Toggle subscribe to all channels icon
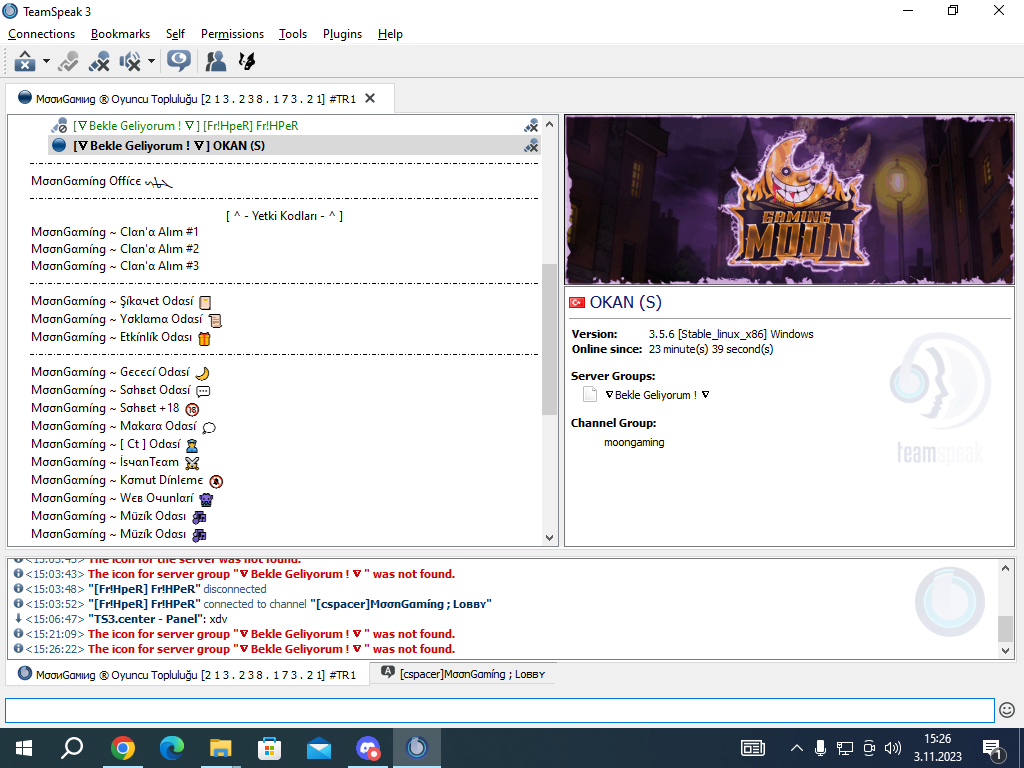 [x=178, y=61]
